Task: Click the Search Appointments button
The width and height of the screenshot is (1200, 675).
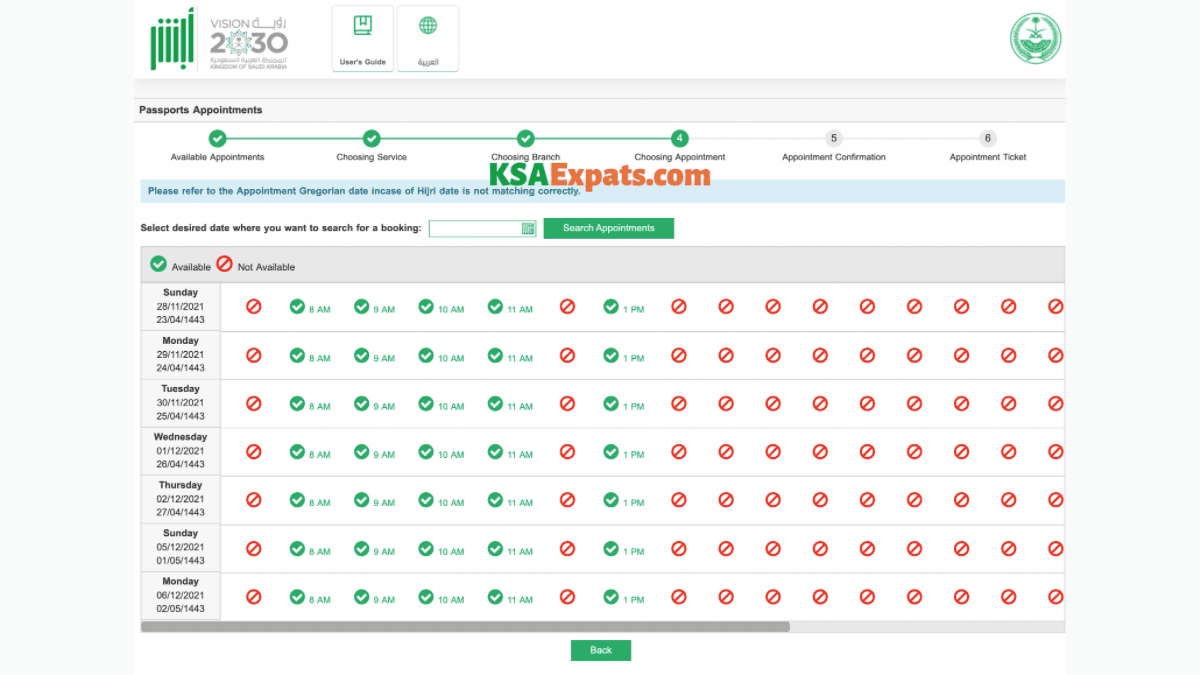Action: (x=608, y=228)
